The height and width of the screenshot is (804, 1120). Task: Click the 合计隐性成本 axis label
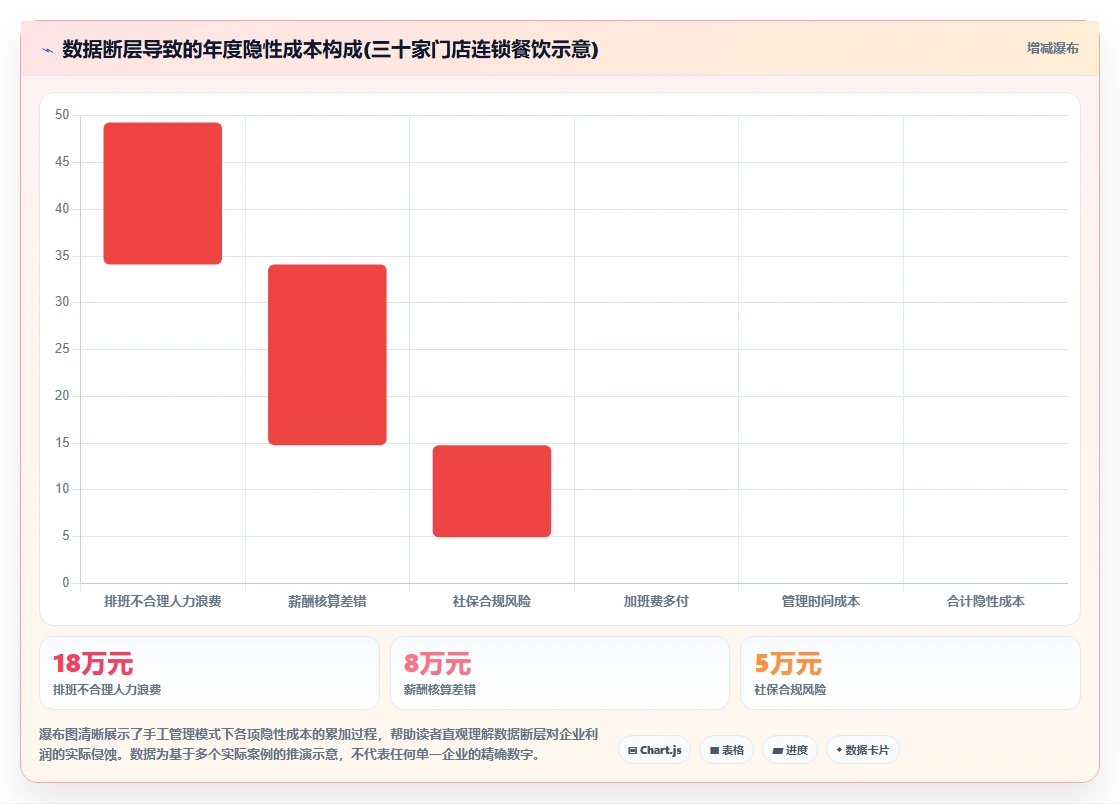click(x=986, y=601)
